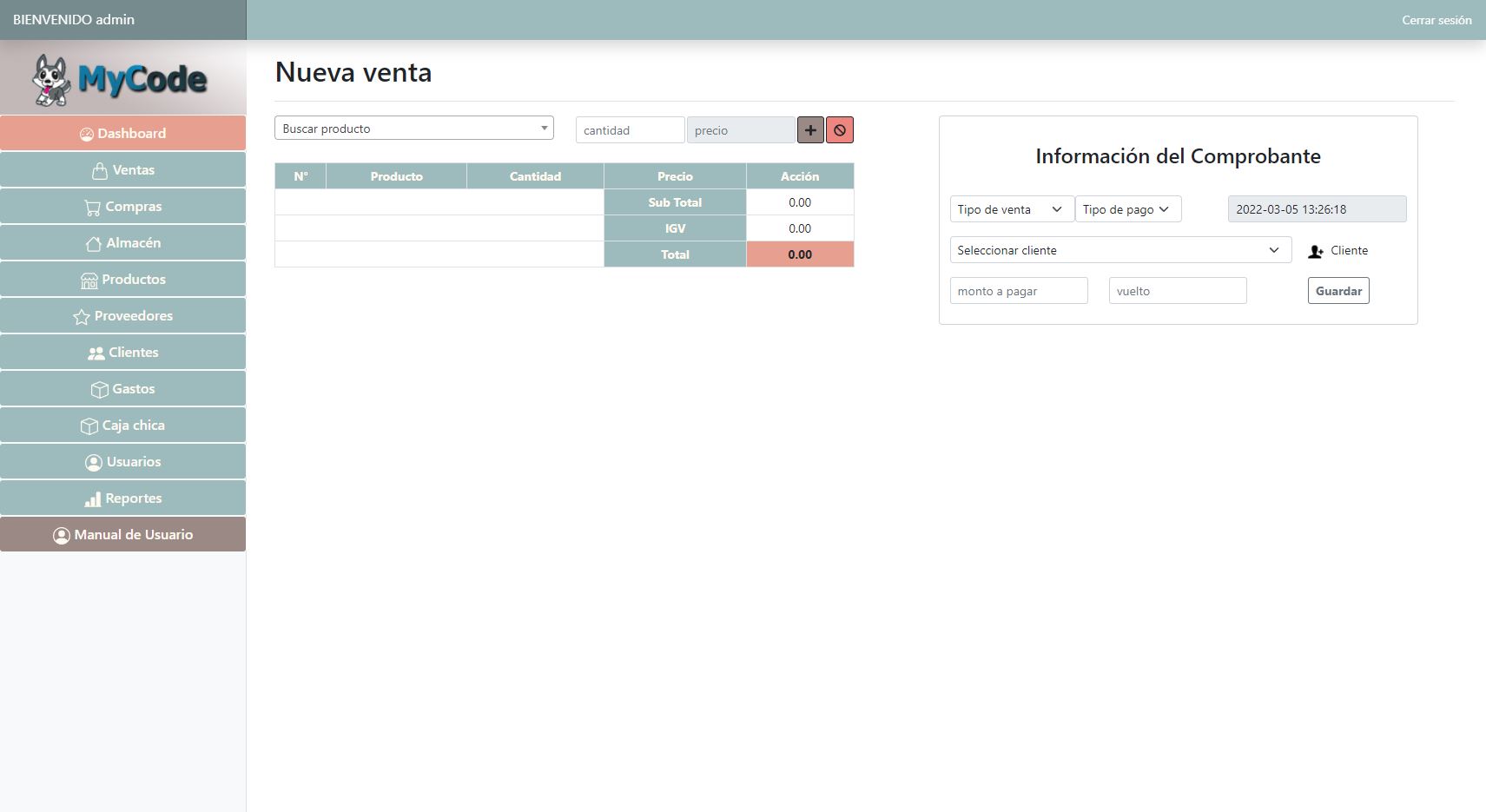This screenshot has width=1486, height=812.
Task: Open Compras via the cart icon
Action: 92,208
